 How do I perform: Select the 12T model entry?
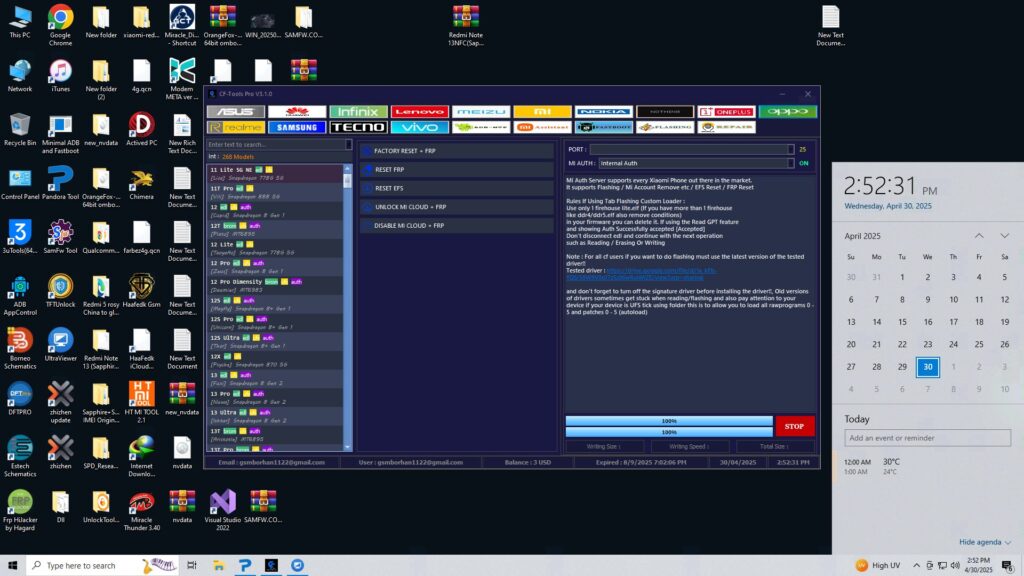coord(275,229)
